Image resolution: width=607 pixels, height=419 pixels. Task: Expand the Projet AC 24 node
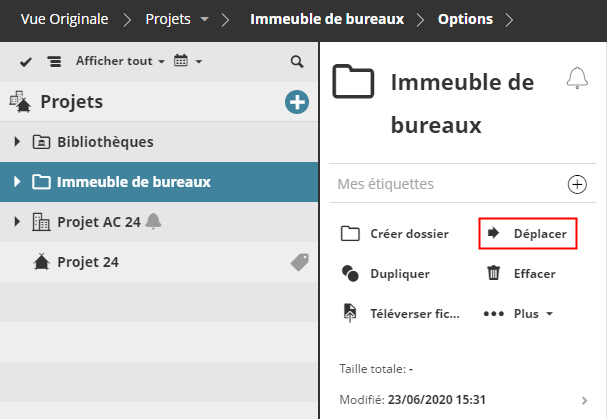click(x=17, y=221)
